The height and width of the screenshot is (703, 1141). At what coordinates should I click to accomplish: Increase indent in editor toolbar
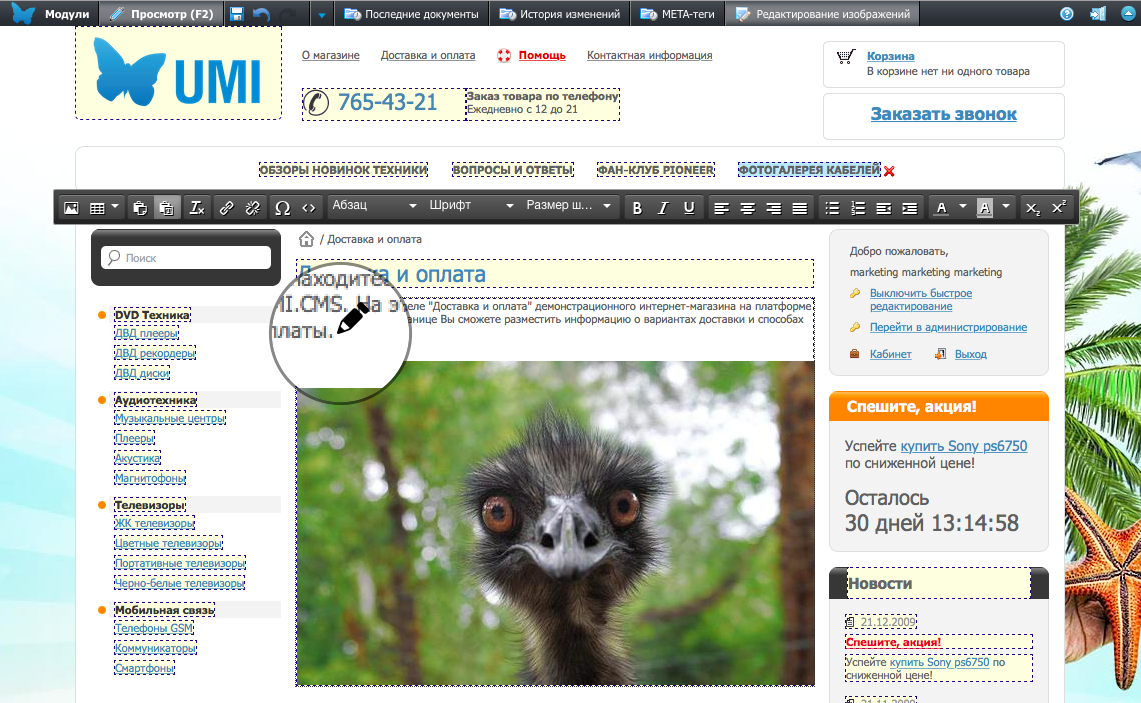click(x=910, y=208)
